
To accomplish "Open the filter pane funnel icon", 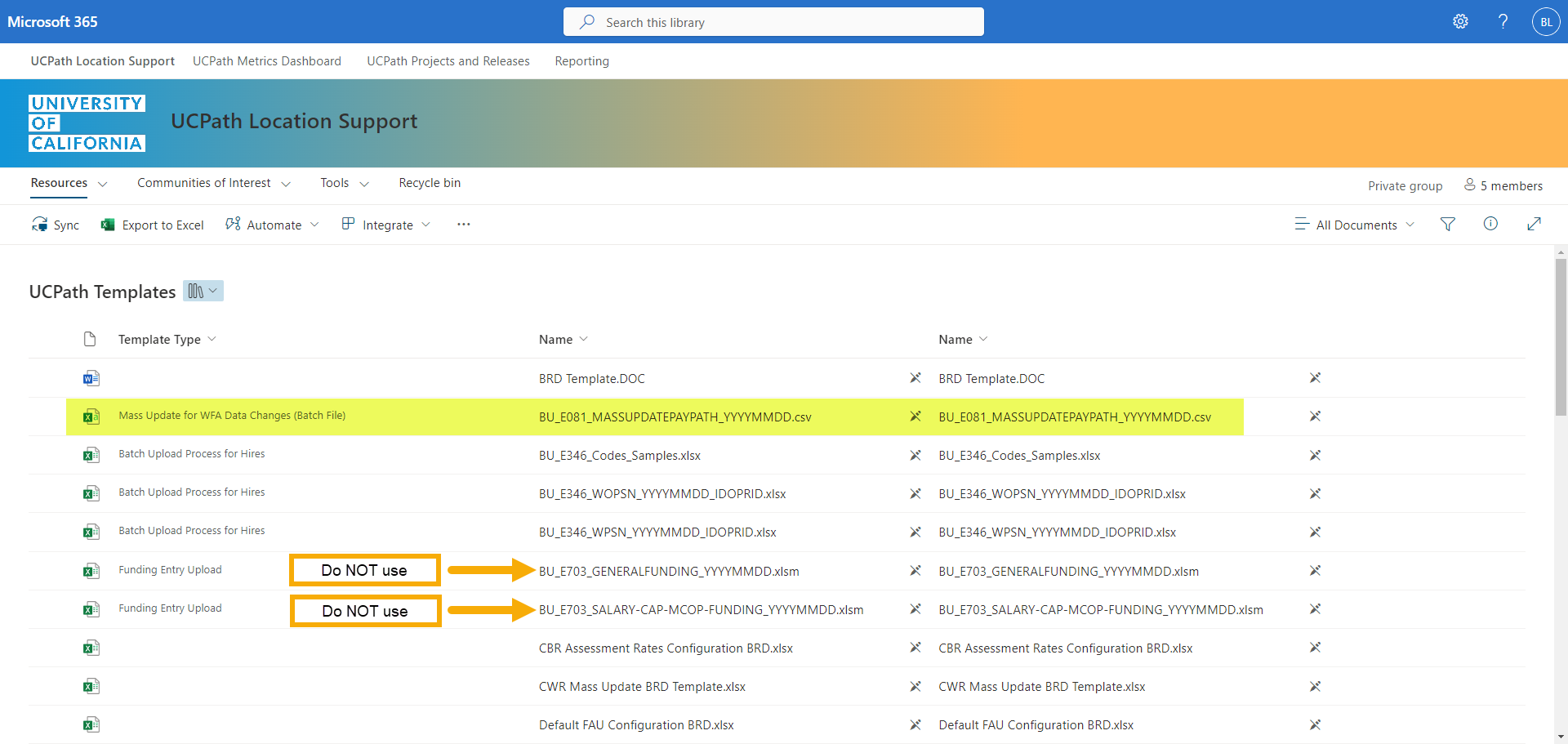I will click(1448, 225).
